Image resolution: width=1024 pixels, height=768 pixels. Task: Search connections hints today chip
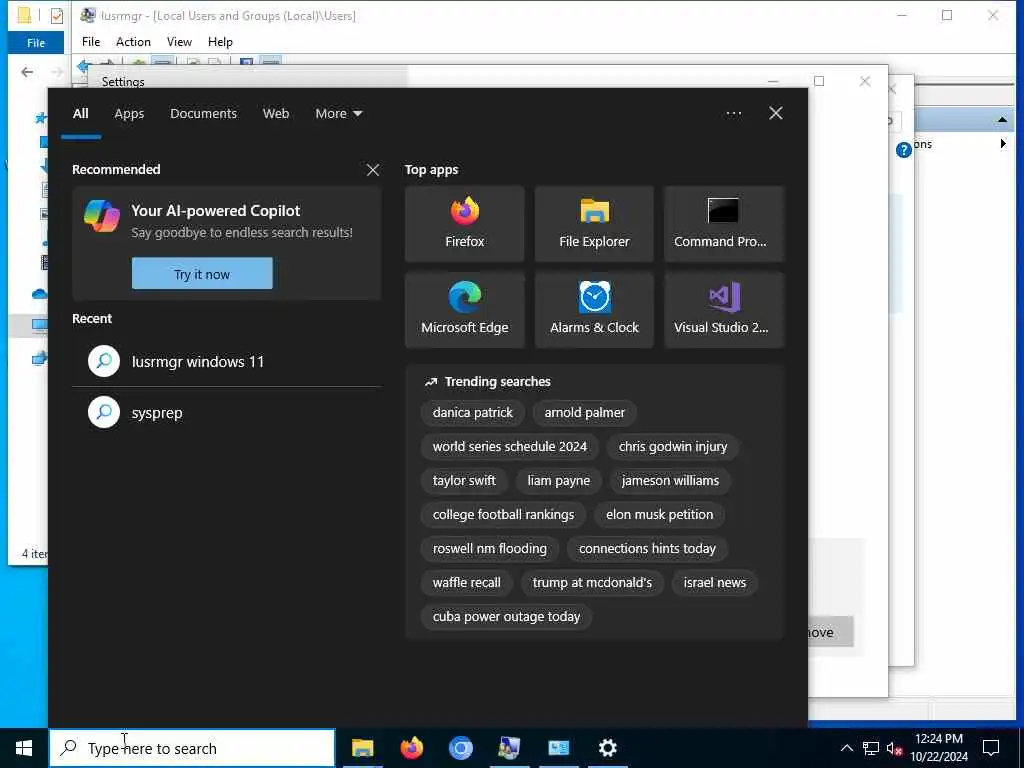(x=647, y=549)
